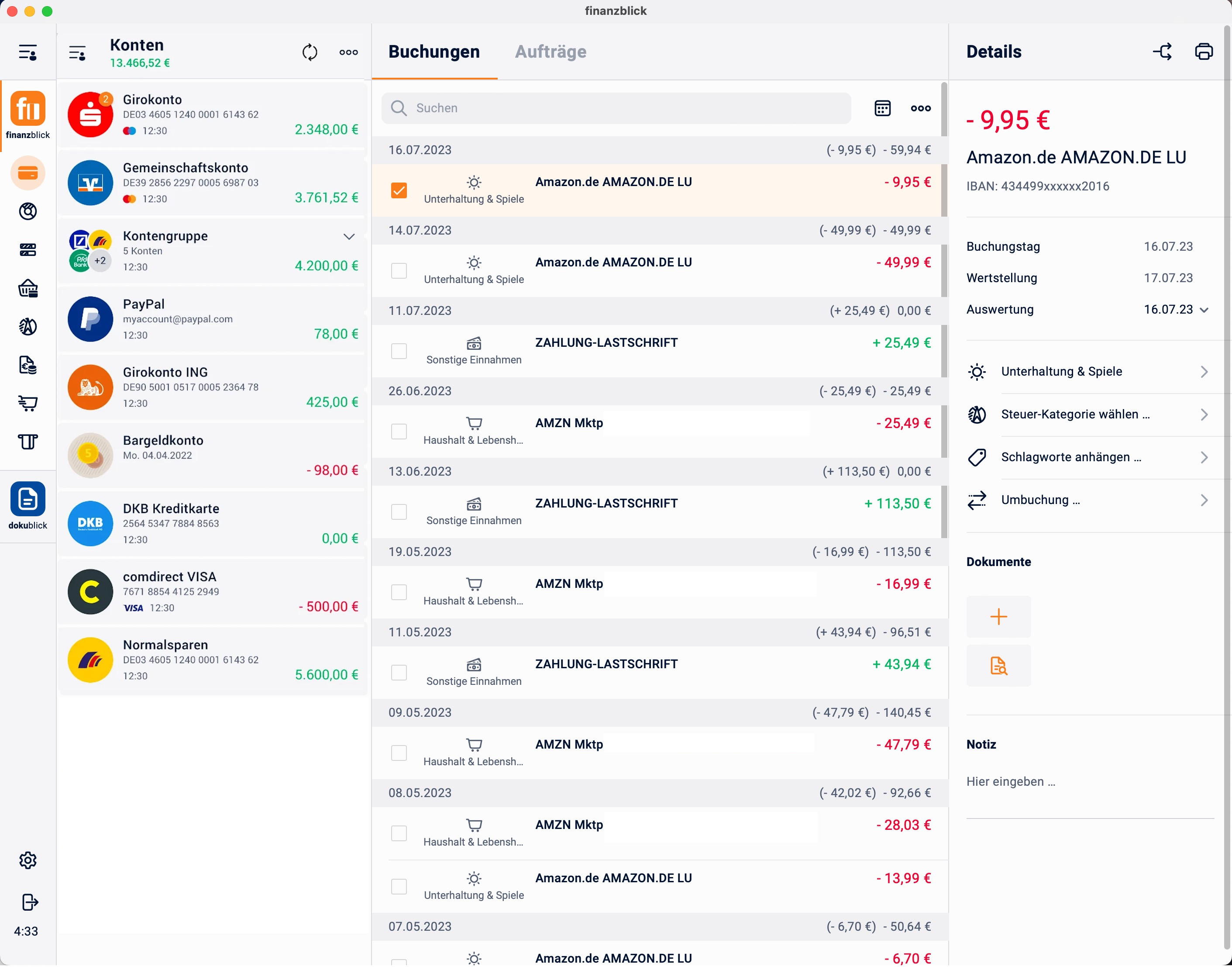
Task: Check the AMZN Mktp -25,49 € booking
Action: (x=399, y=432)
